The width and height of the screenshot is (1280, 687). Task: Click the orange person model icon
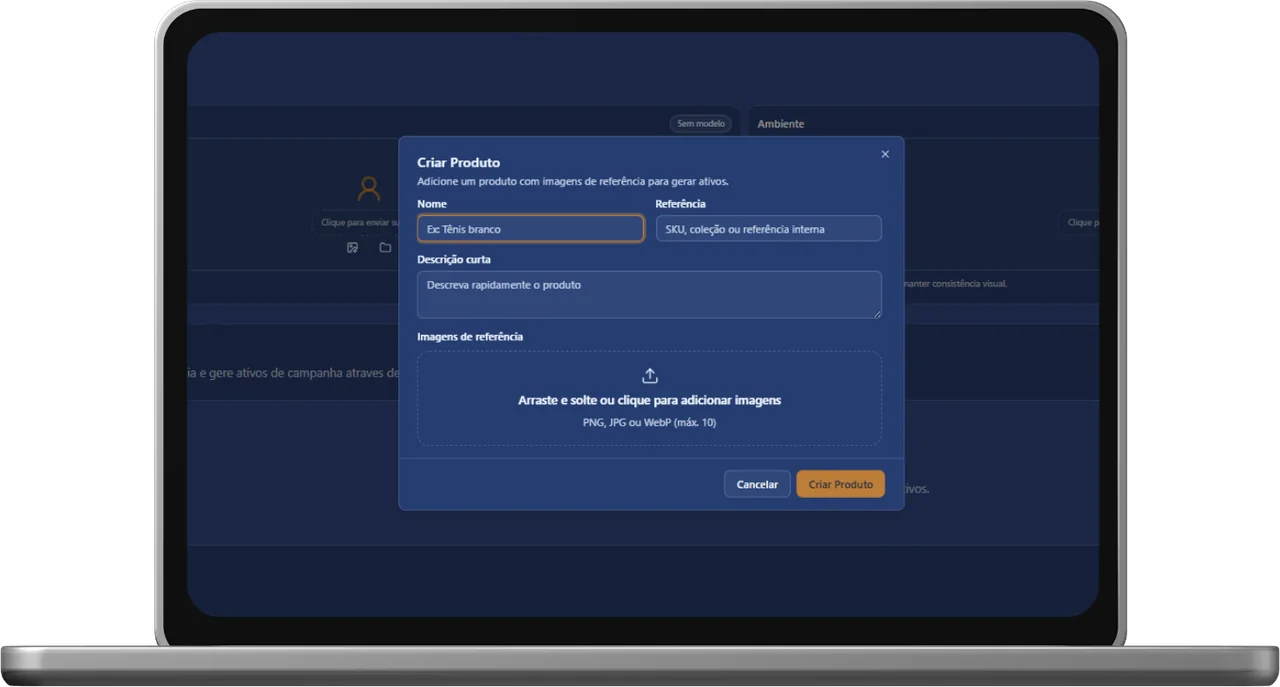[x=369, y=188]
